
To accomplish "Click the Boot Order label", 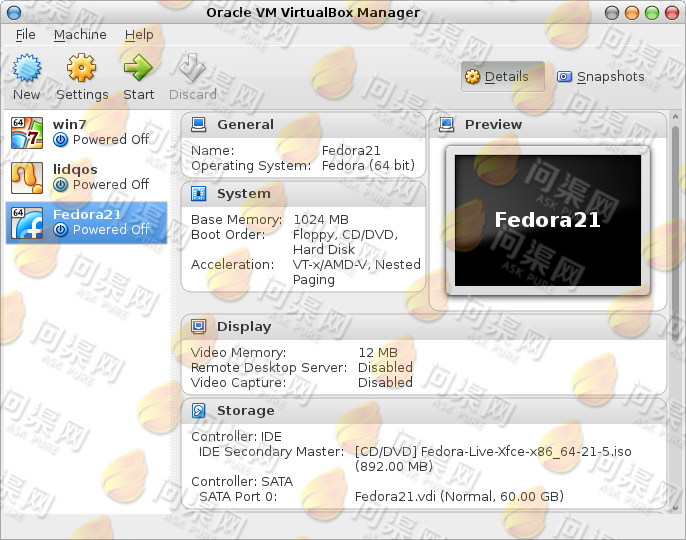I will pyautogui.click(x=228, y=235).
